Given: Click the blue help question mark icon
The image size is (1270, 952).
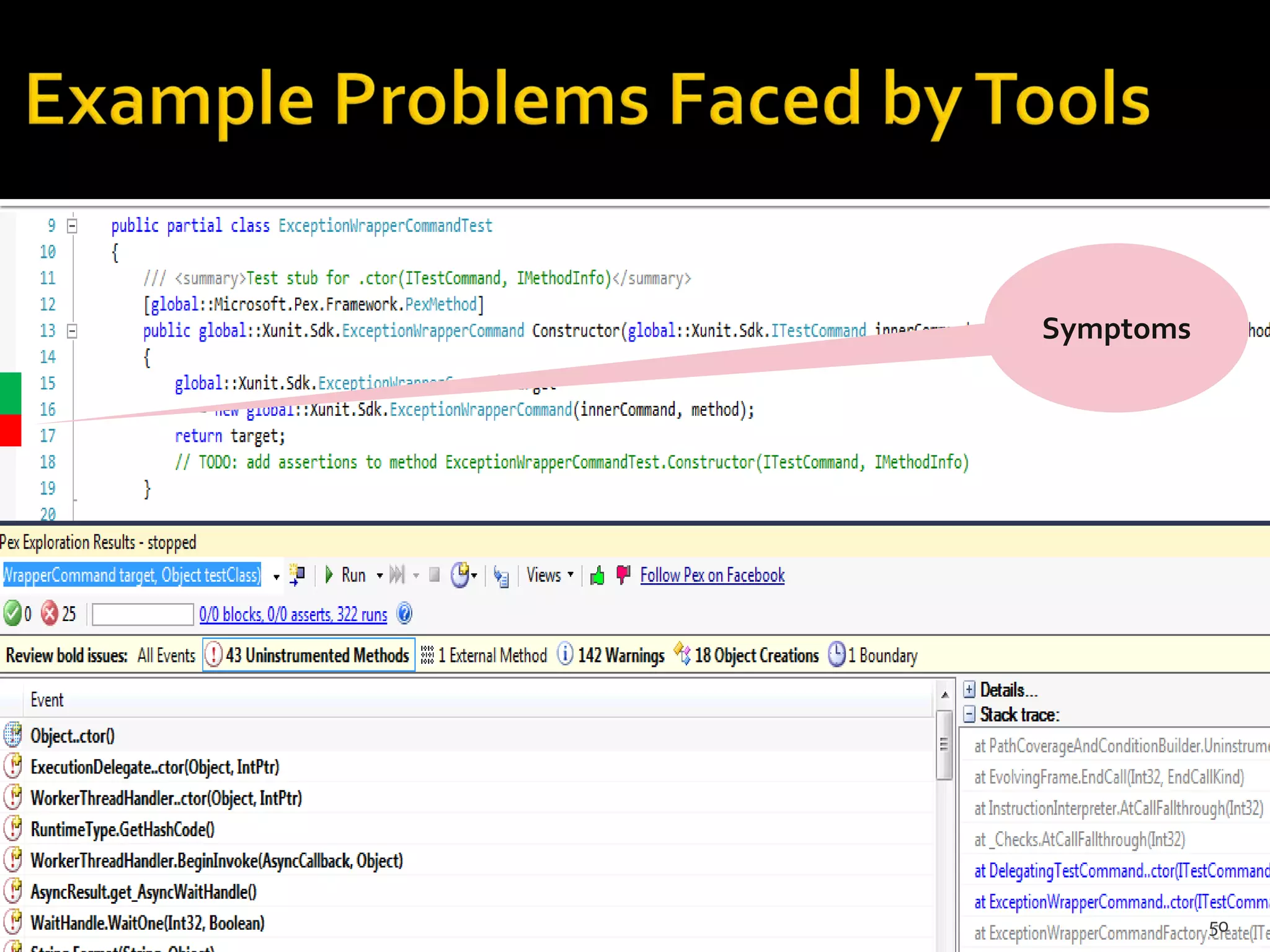Looking at the screenshot, I should point(404,614).
